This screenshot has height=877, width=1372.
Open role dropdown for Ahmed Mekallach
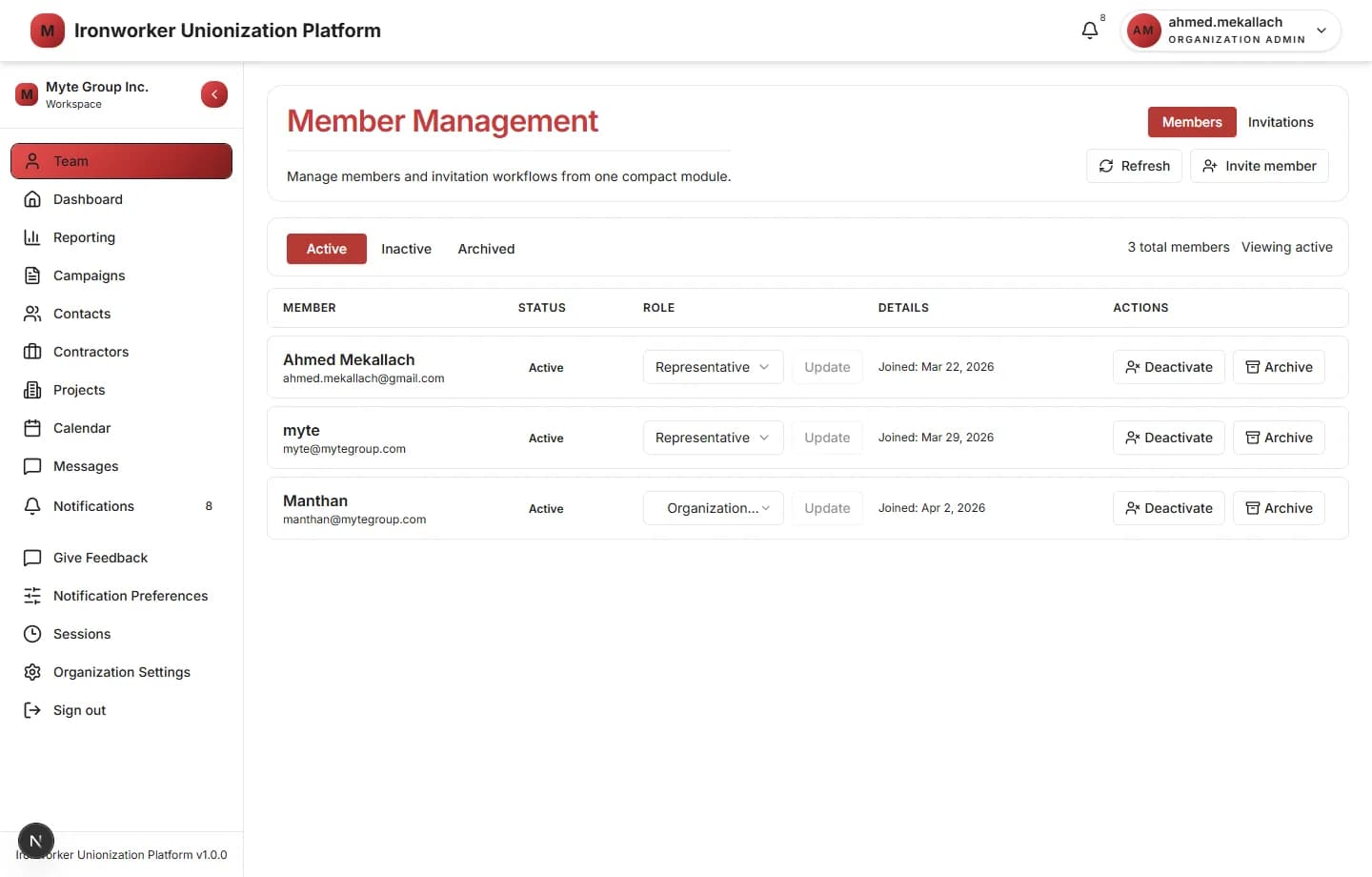tap(713, 367)
